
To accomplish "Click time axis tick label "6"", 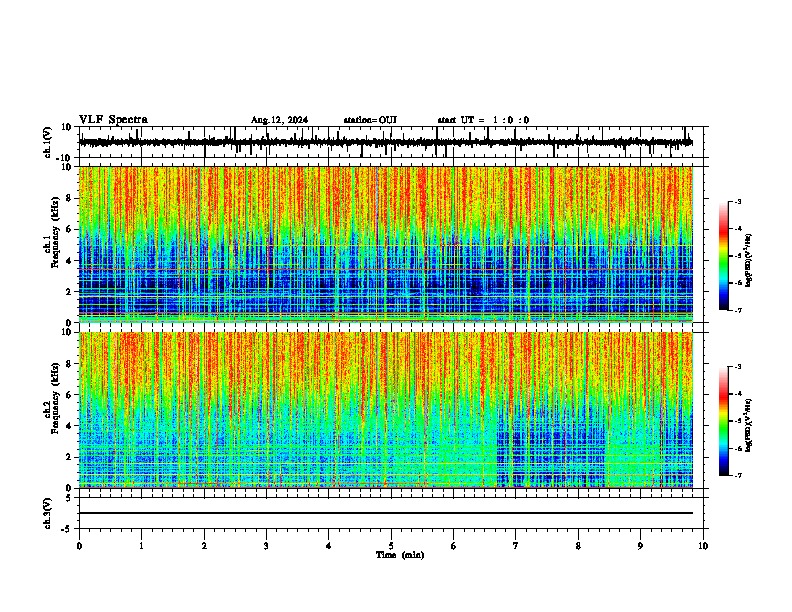I will (454, 546).
